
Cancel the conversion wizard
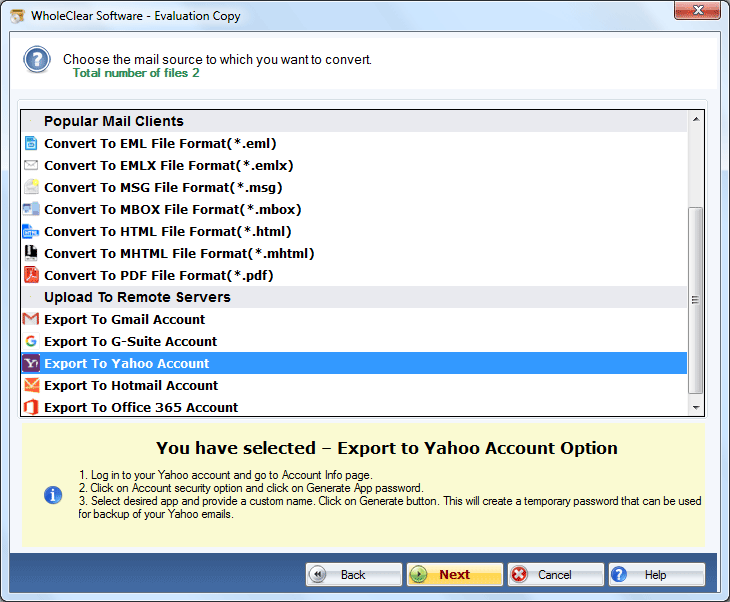click(x=555, y=574)
